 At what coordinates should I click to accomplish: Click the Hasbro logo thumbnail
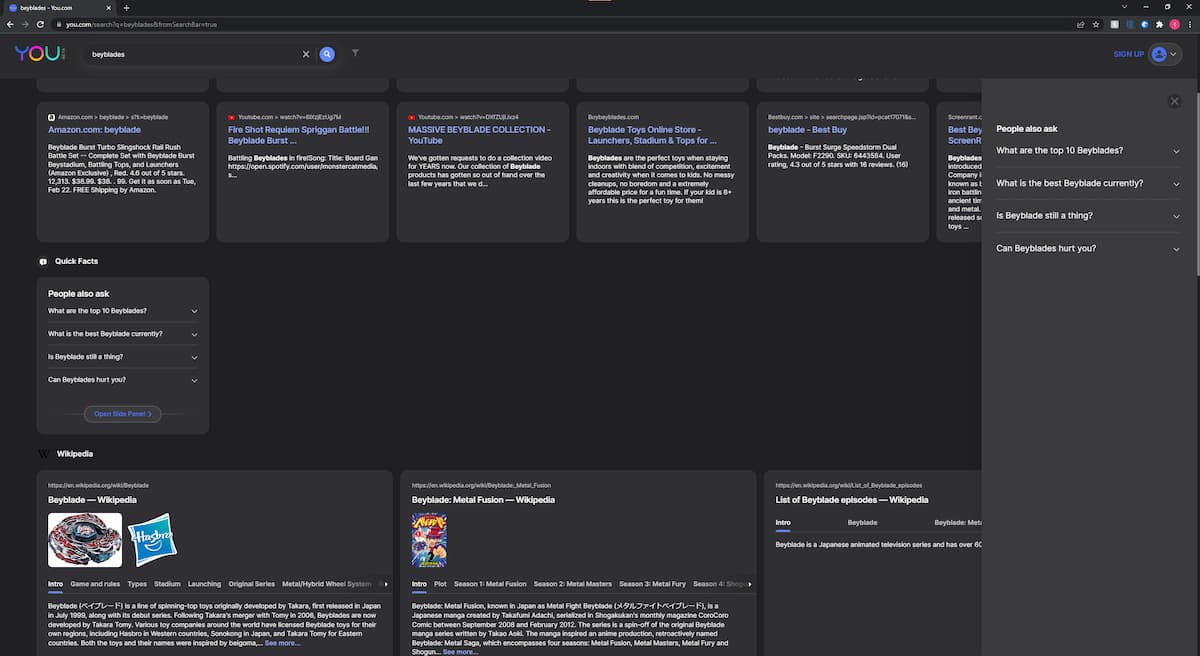click(152, 540)
